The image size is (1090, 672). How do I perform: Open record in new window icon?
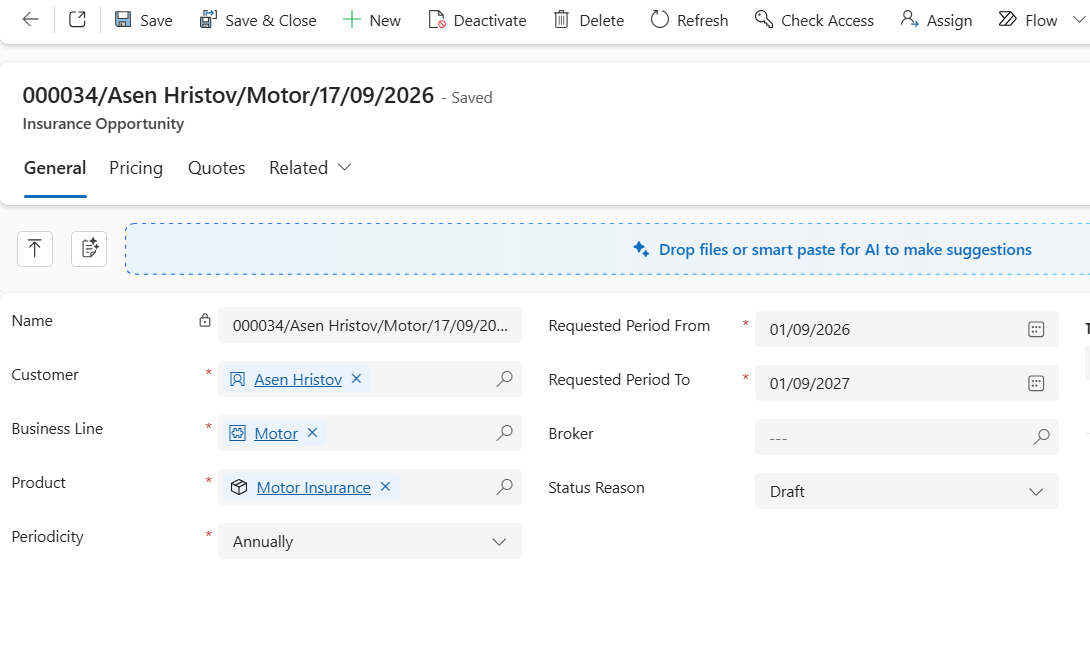(x=77, y=19)
